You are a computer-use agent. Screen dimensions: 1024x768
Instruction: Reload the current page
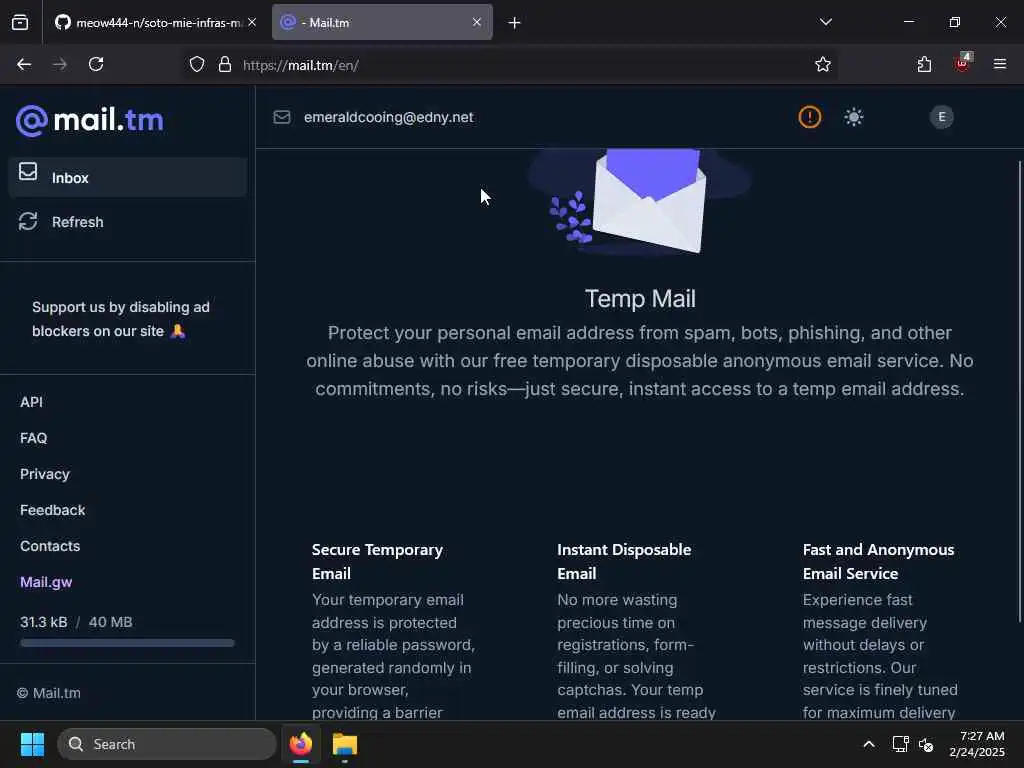[x=96, y=64]
